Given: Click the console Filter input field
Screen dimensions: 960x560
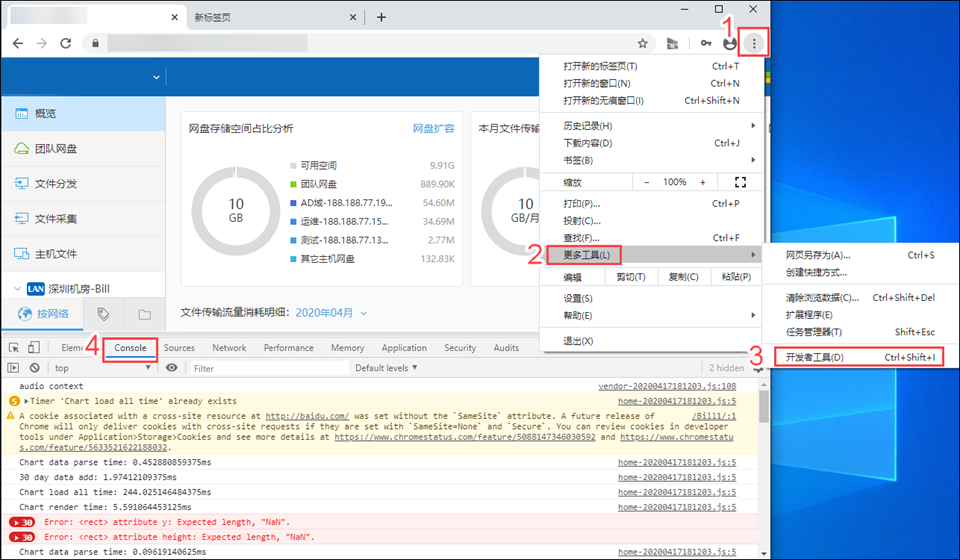Looking at the screenshot, I should click(269, 368).
